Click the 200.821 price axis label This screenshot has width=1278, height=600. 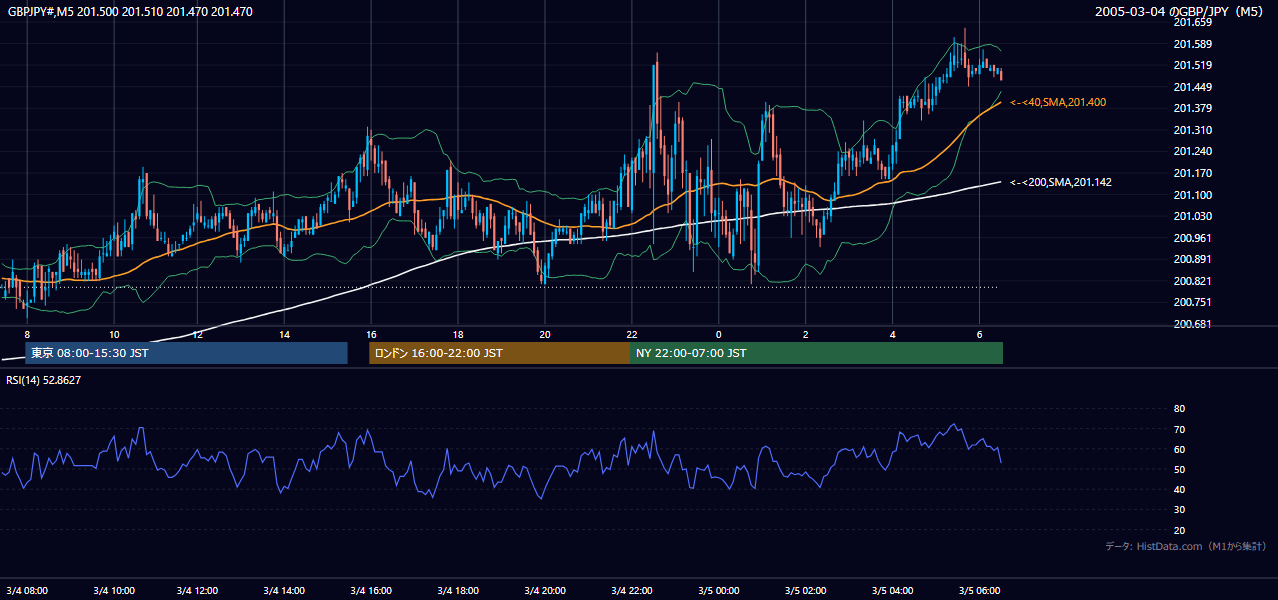[1193, 281]
